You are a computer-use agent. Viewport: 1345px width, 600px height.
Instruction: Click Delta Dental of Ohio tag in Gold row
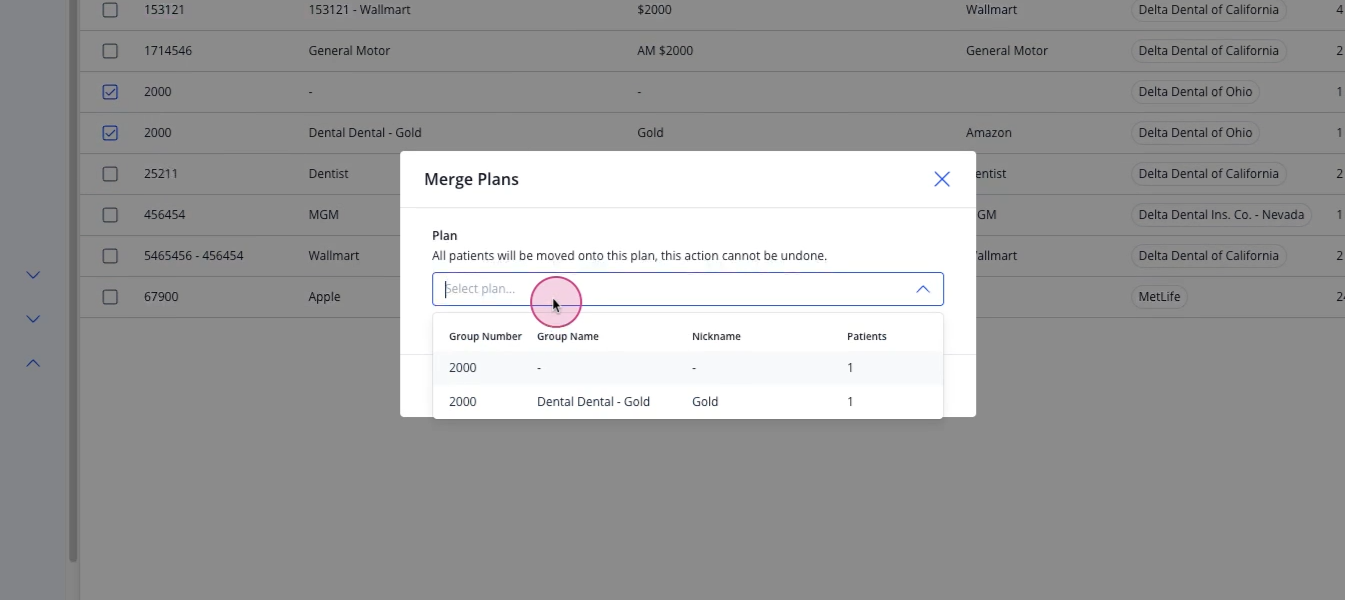[x=1195, y=133]
